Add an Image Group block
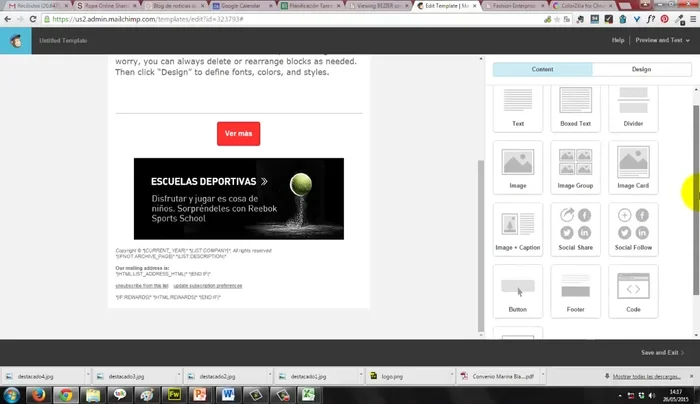Image resolution: width=700 pixels, height=404 pixels. tap(575, 167)
